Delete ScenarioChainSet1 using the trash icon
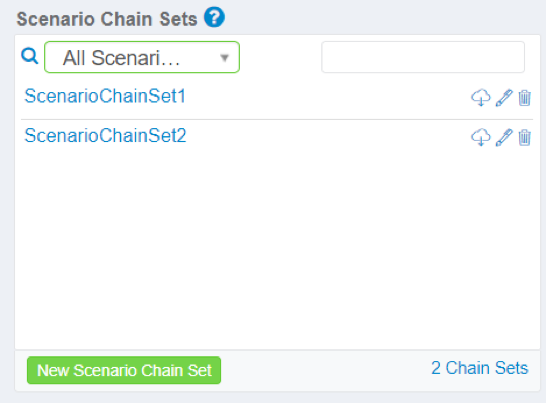Screen dimensions: 546x403 tap(524, 98)
